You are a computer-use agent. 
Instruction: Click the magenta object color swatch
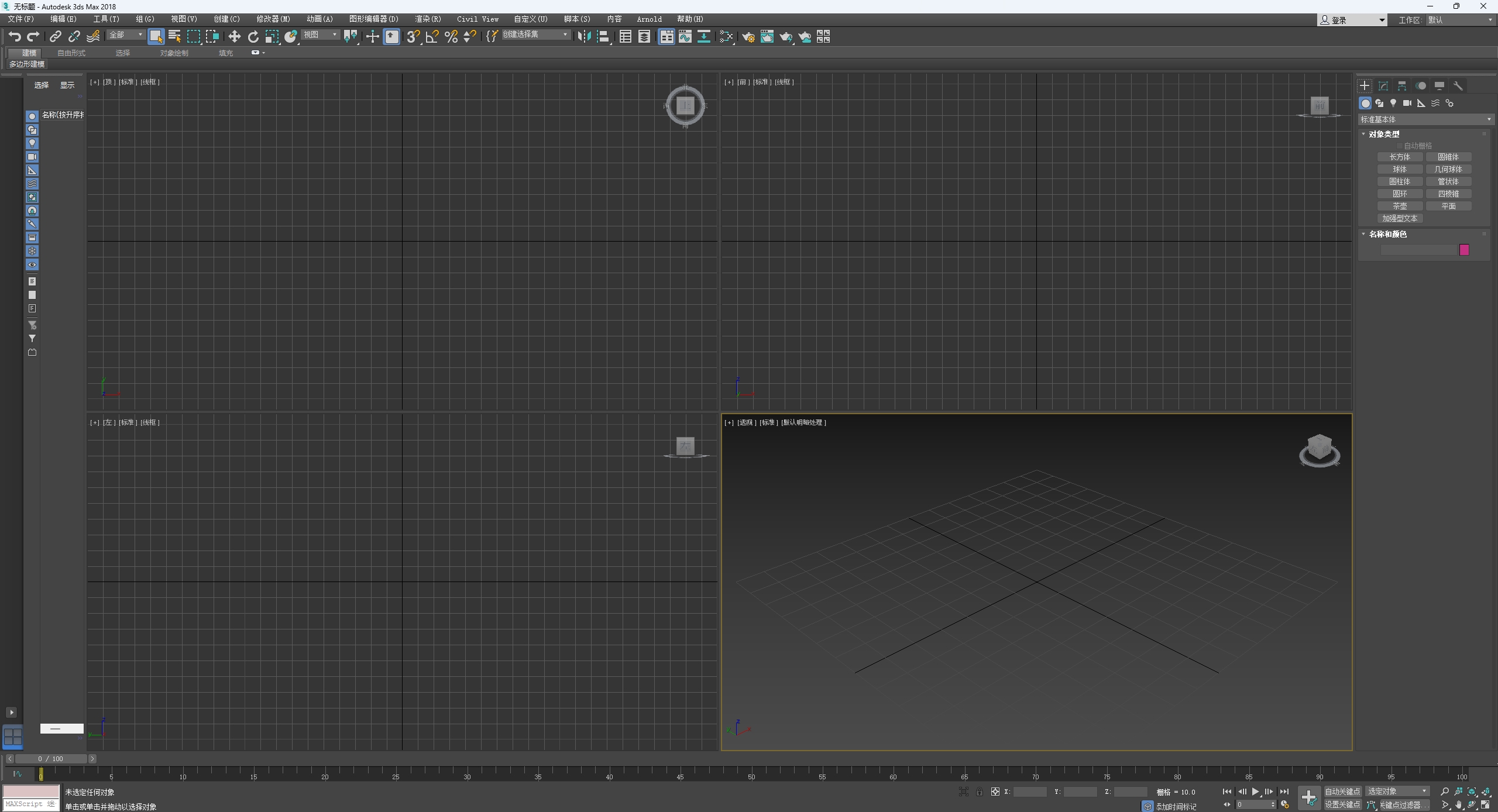[1464, 250]
